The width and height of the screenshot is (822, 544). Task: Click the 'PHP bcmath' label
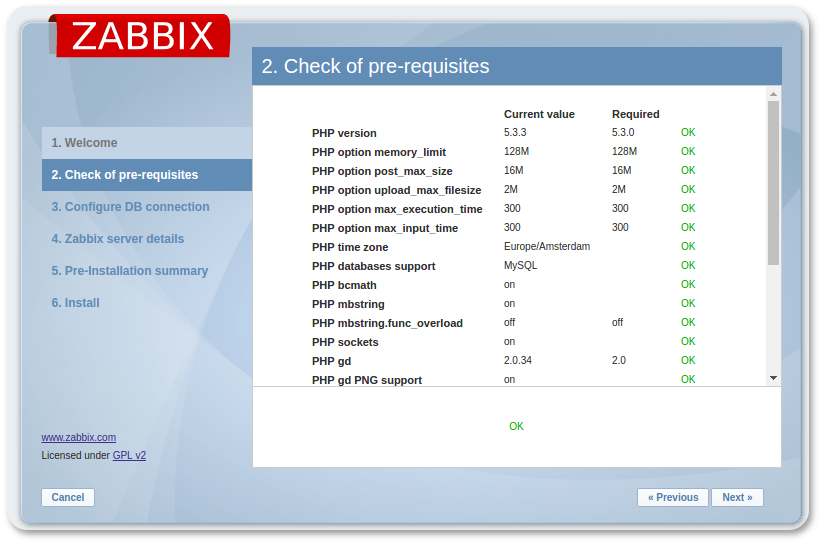point(344,285)
